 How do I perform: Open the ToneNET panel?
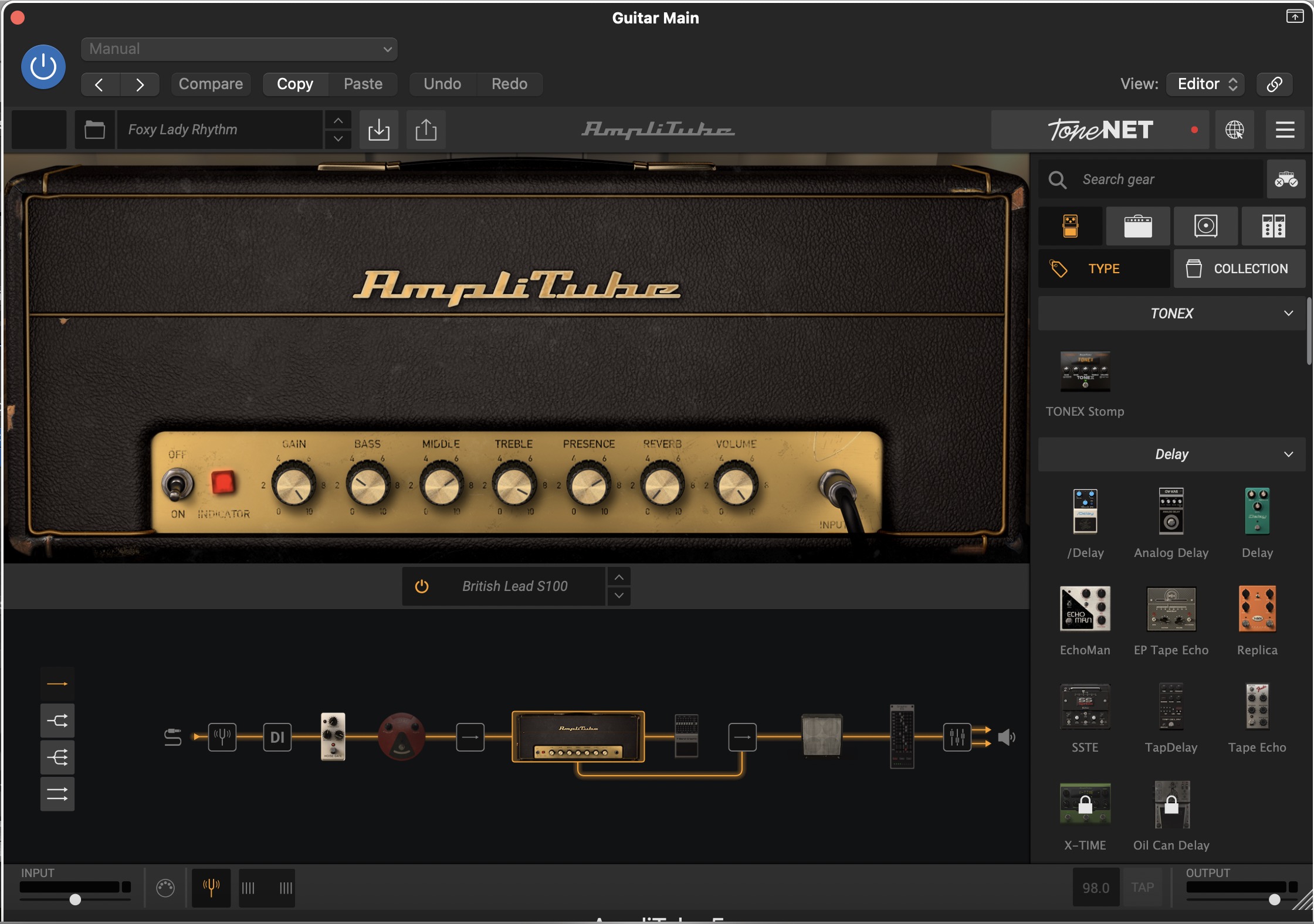[1100, 130]
